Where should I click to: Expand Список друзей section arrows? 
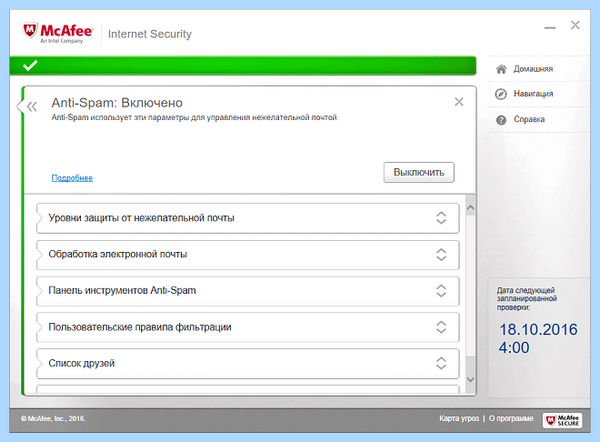pos(441,363)
